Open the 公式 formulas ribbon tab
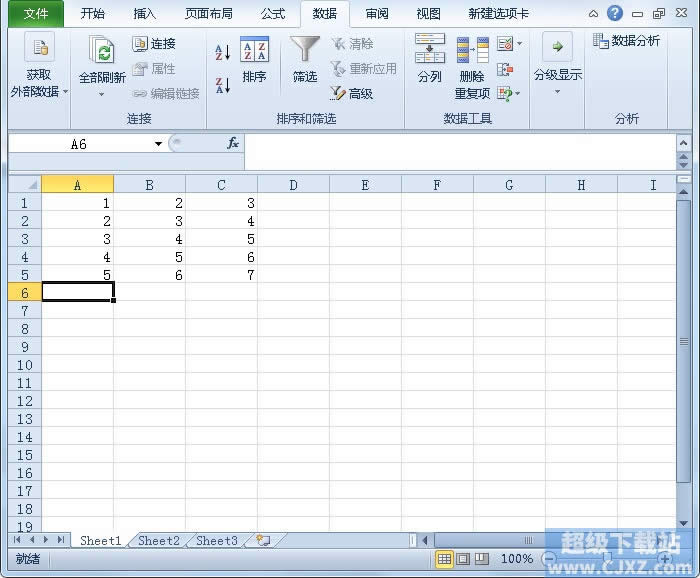 [x=273, y=14]
